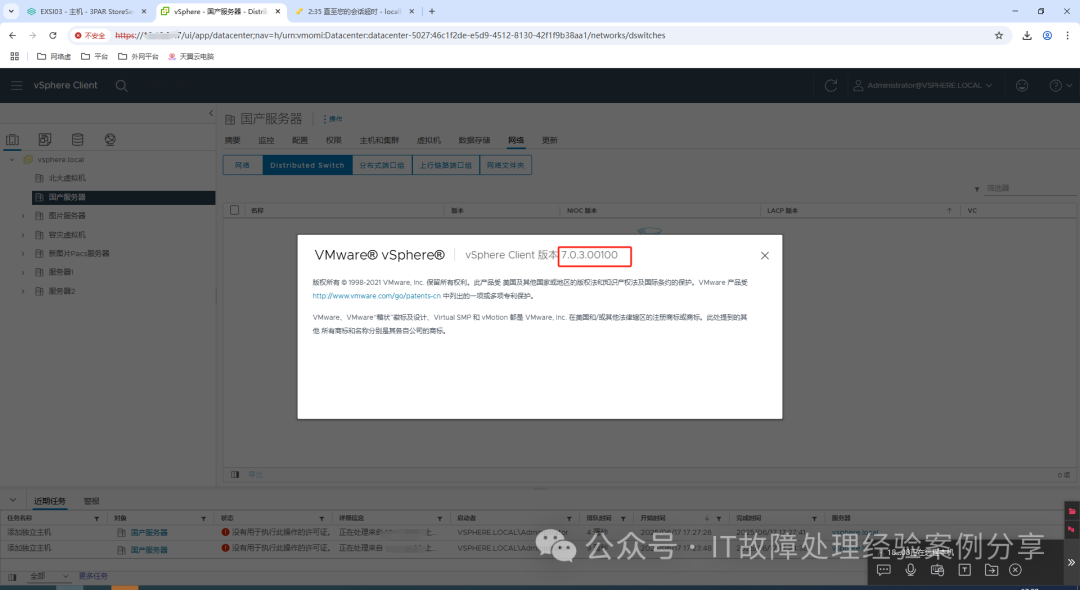Click the text T icon in overlay toolbar
The height and width of the screenshot is (590, 1080).
coord(964,570)
